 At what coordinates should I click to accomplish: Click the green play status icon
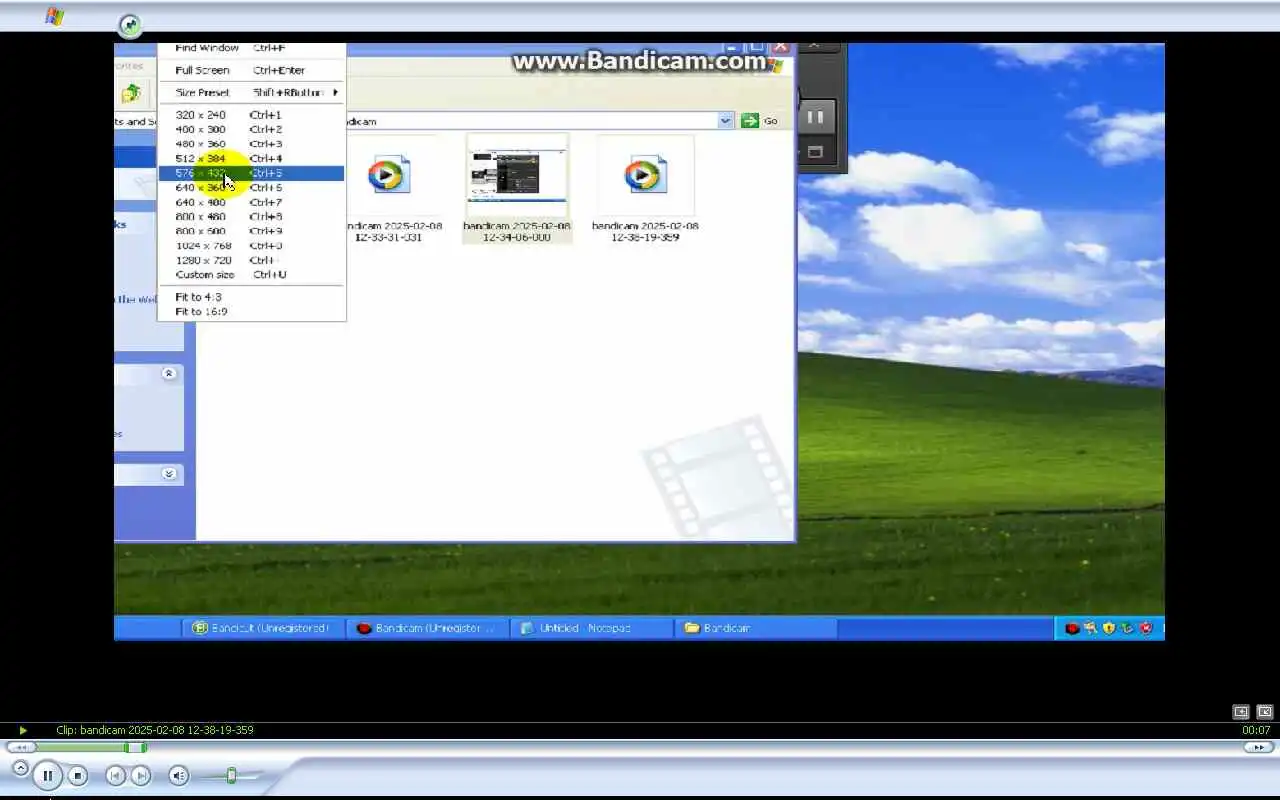click(23, 730)
